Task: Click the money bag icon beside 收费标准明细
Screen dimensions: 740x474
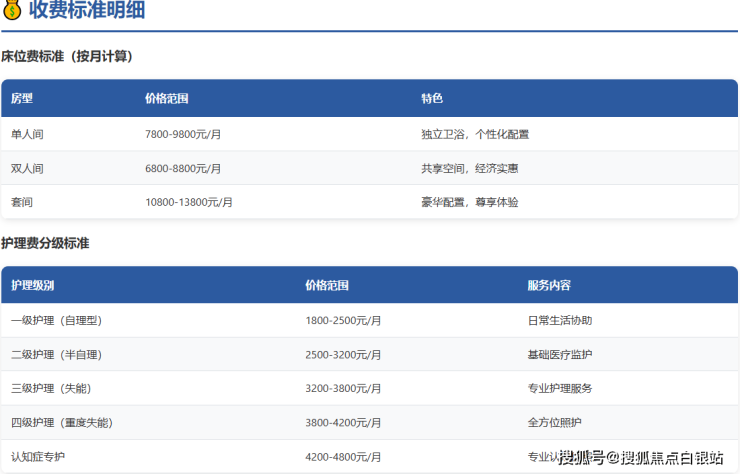Action: [x=13, y=11]
